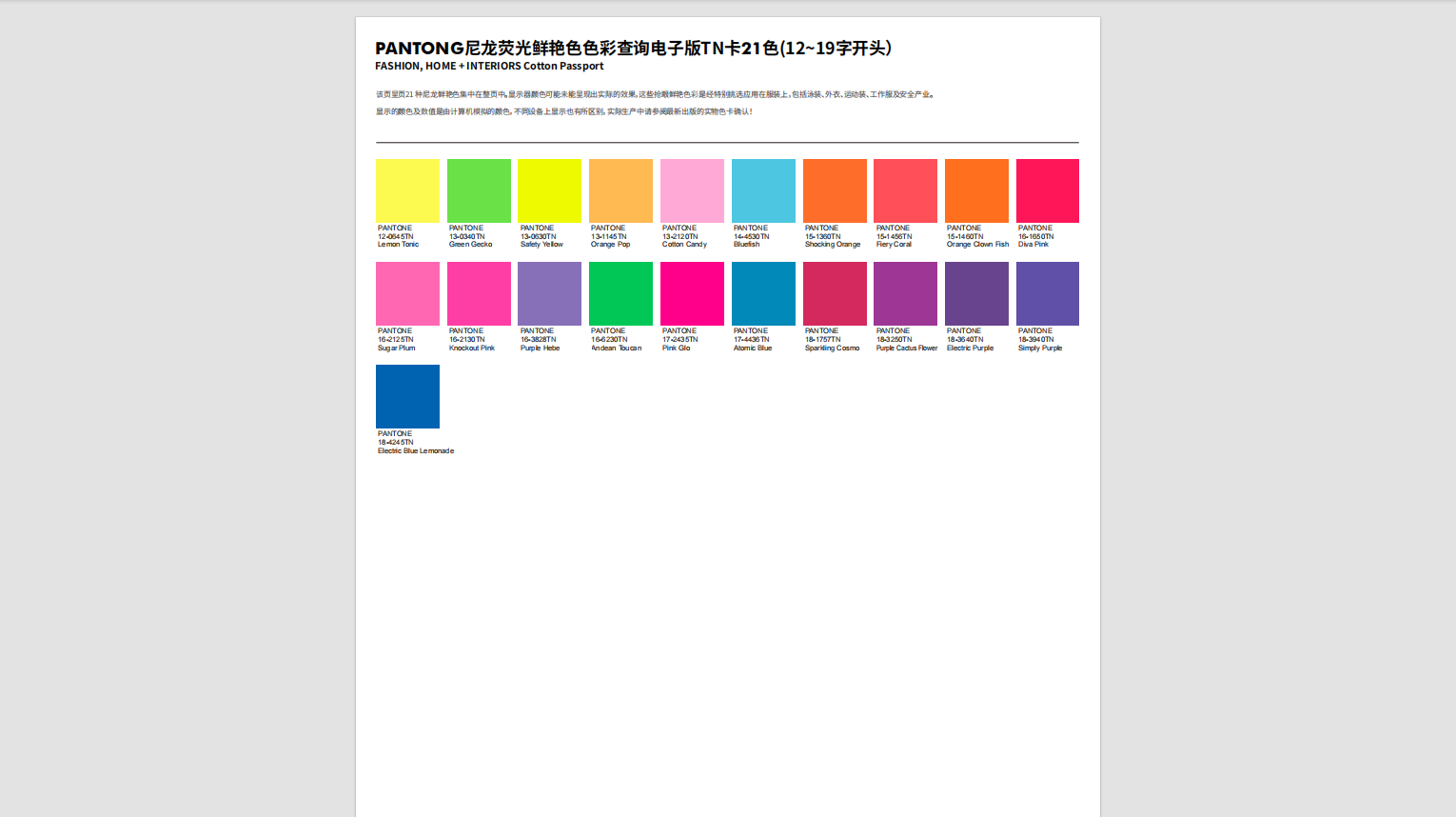
Task: Click the "Electric Purple" name text
Action: [970, 348]
